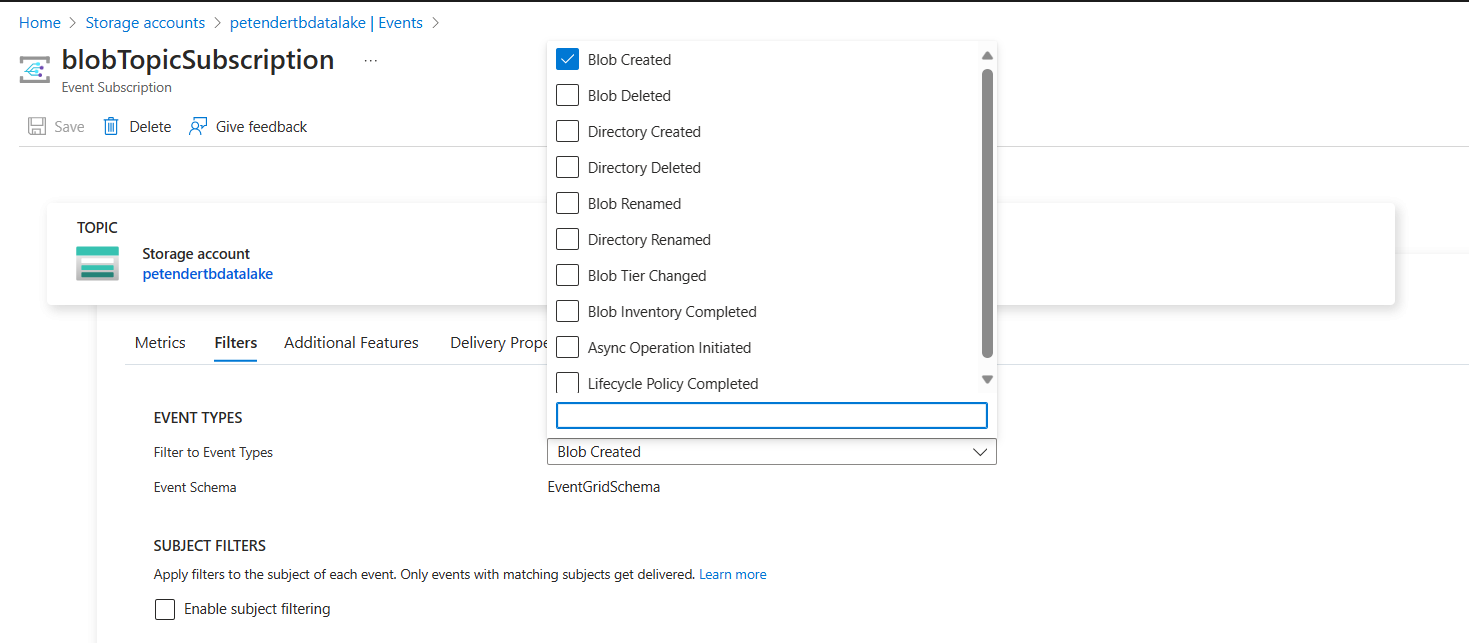Click the SUBJECT FILTERS heading
Viewport: 1469px width, 643px height.
click(210, 546)
